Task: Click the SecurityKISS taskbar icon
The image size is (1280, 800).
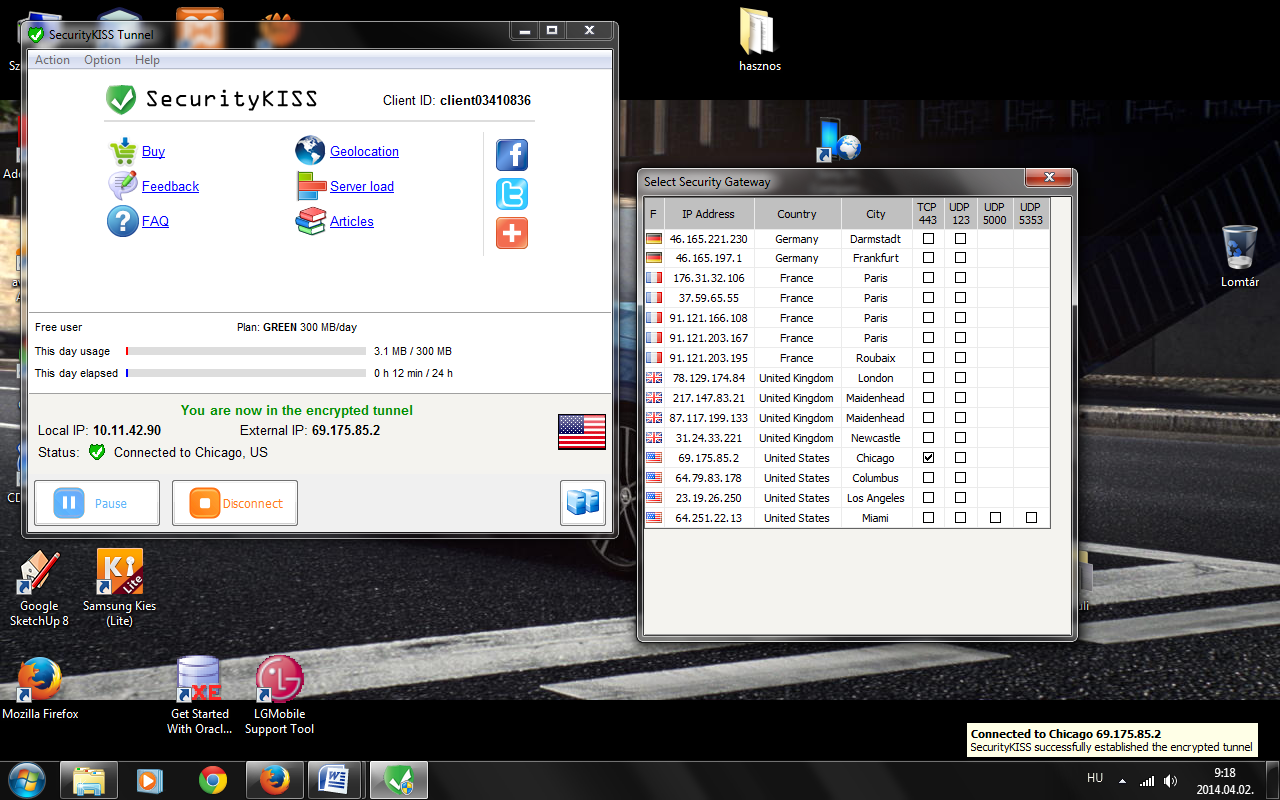Action: point(399,780)
